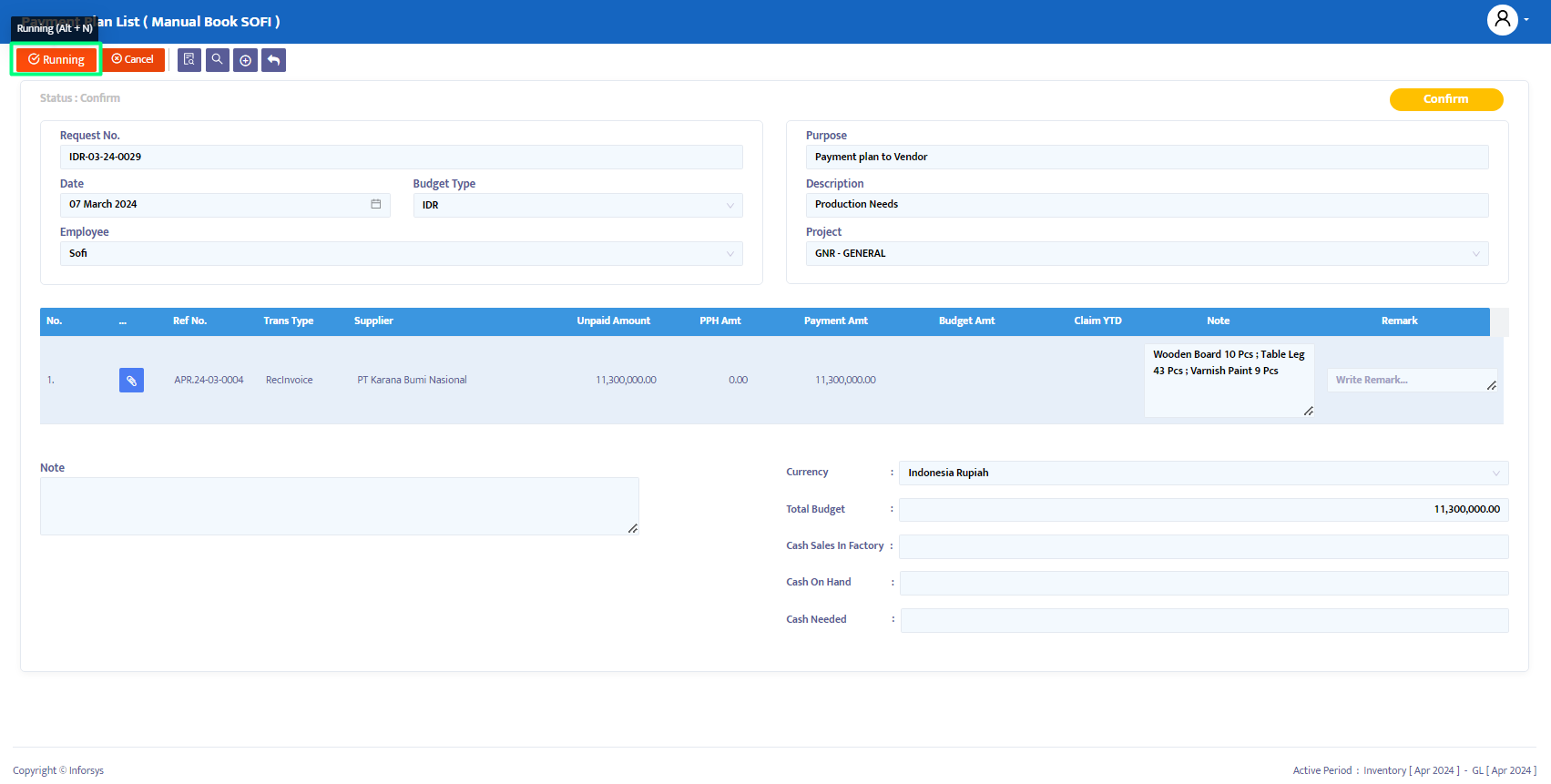The image size is (1551, 784).
Task: Click the Purpose input field
Action: coord(1148,157)
